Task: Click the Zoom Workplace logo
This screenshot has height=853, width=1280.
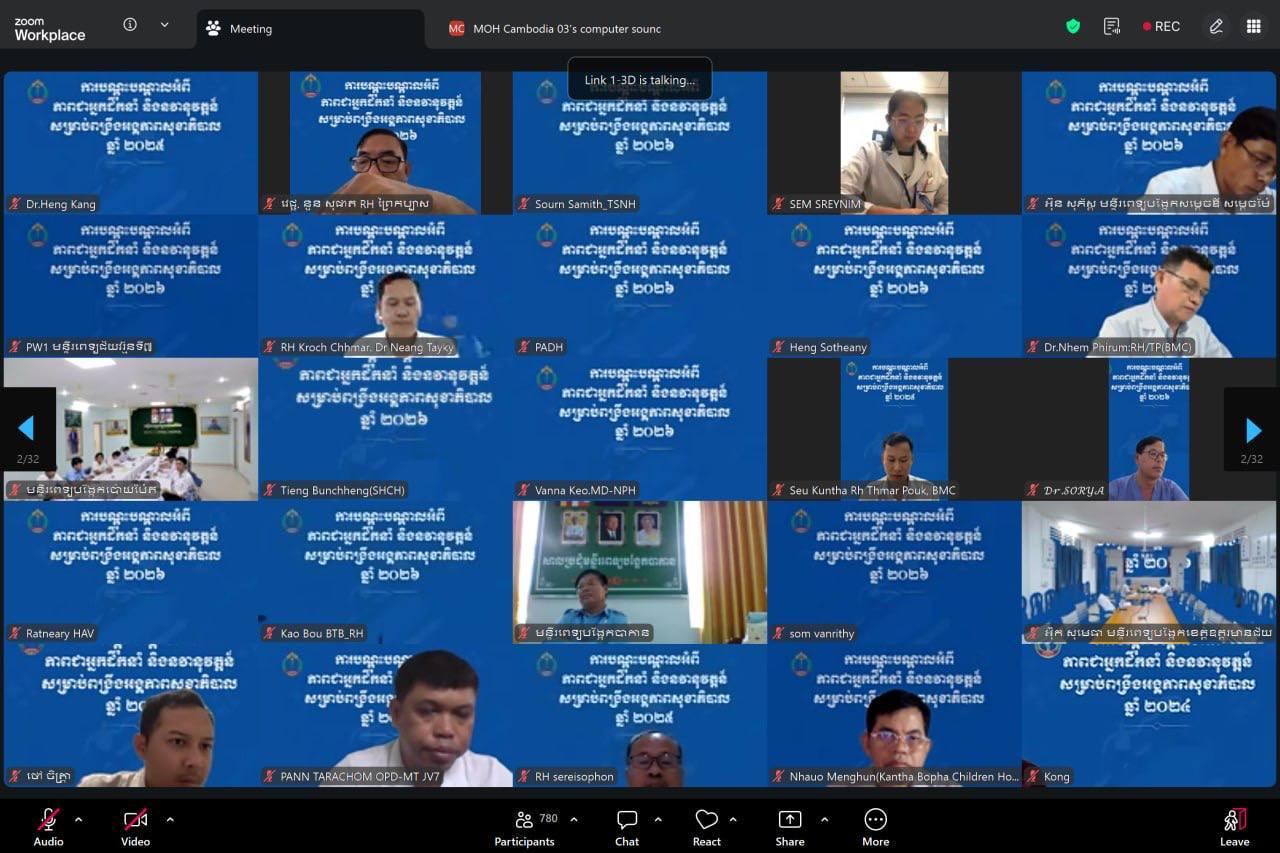Action: coord(50,29)
